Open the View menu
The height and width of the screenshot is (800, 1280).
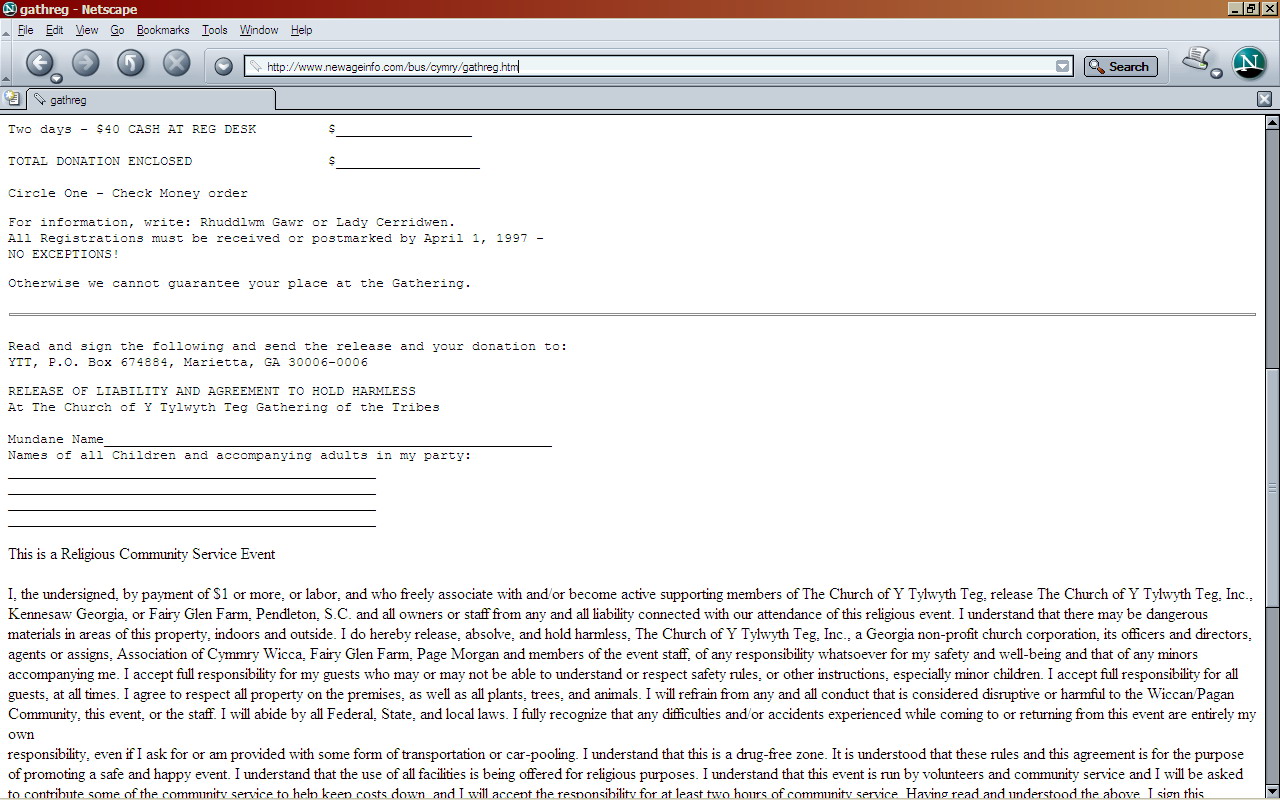(87, 30)
